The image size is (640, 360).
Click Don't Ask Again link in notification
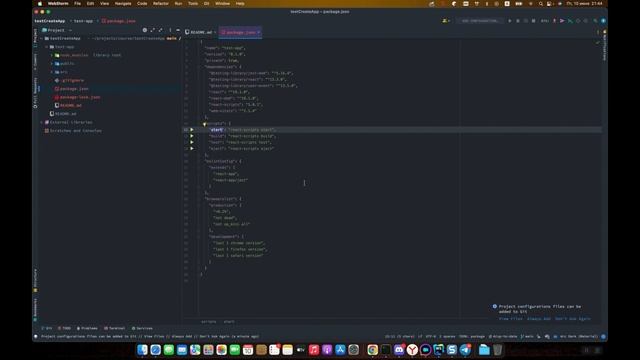[573, 319]
